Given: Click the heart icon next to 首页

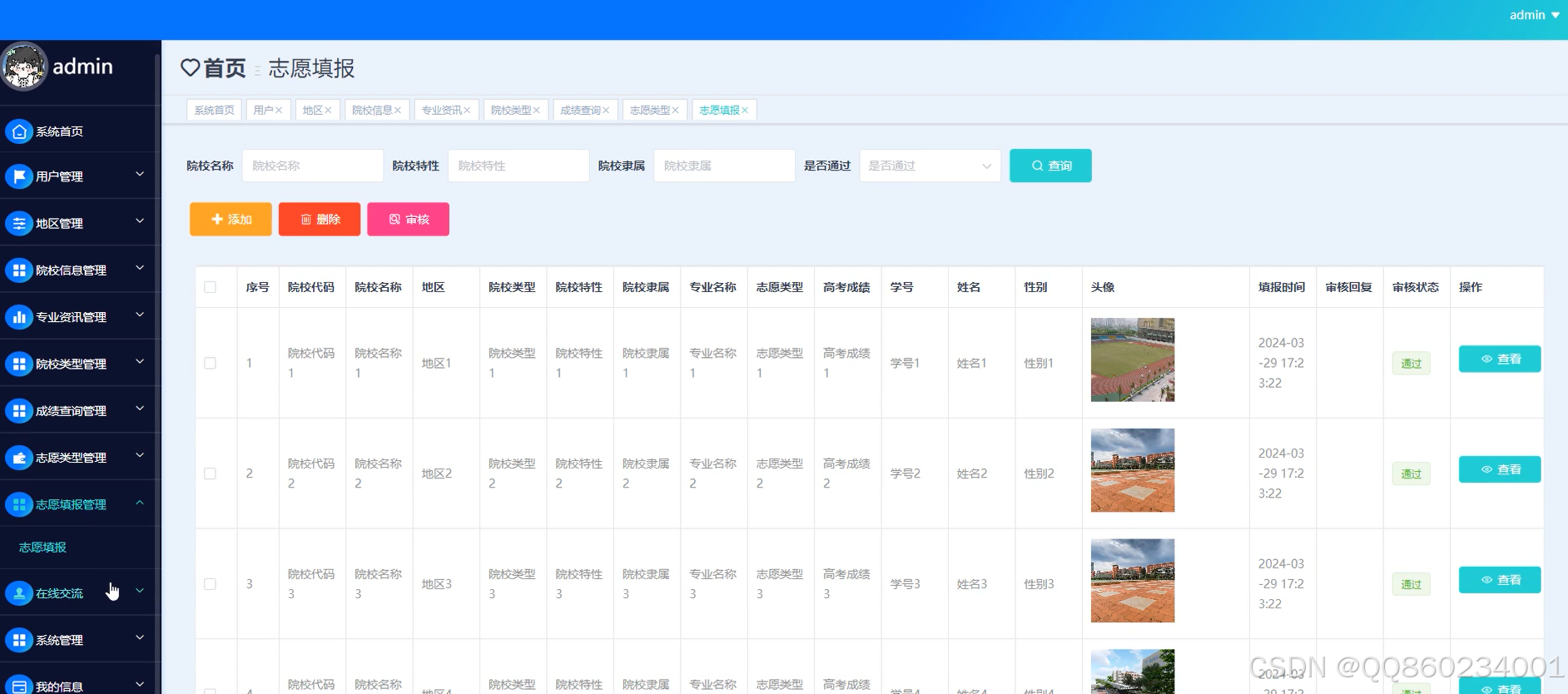Looking at the screenshot, I should point(191,67).
